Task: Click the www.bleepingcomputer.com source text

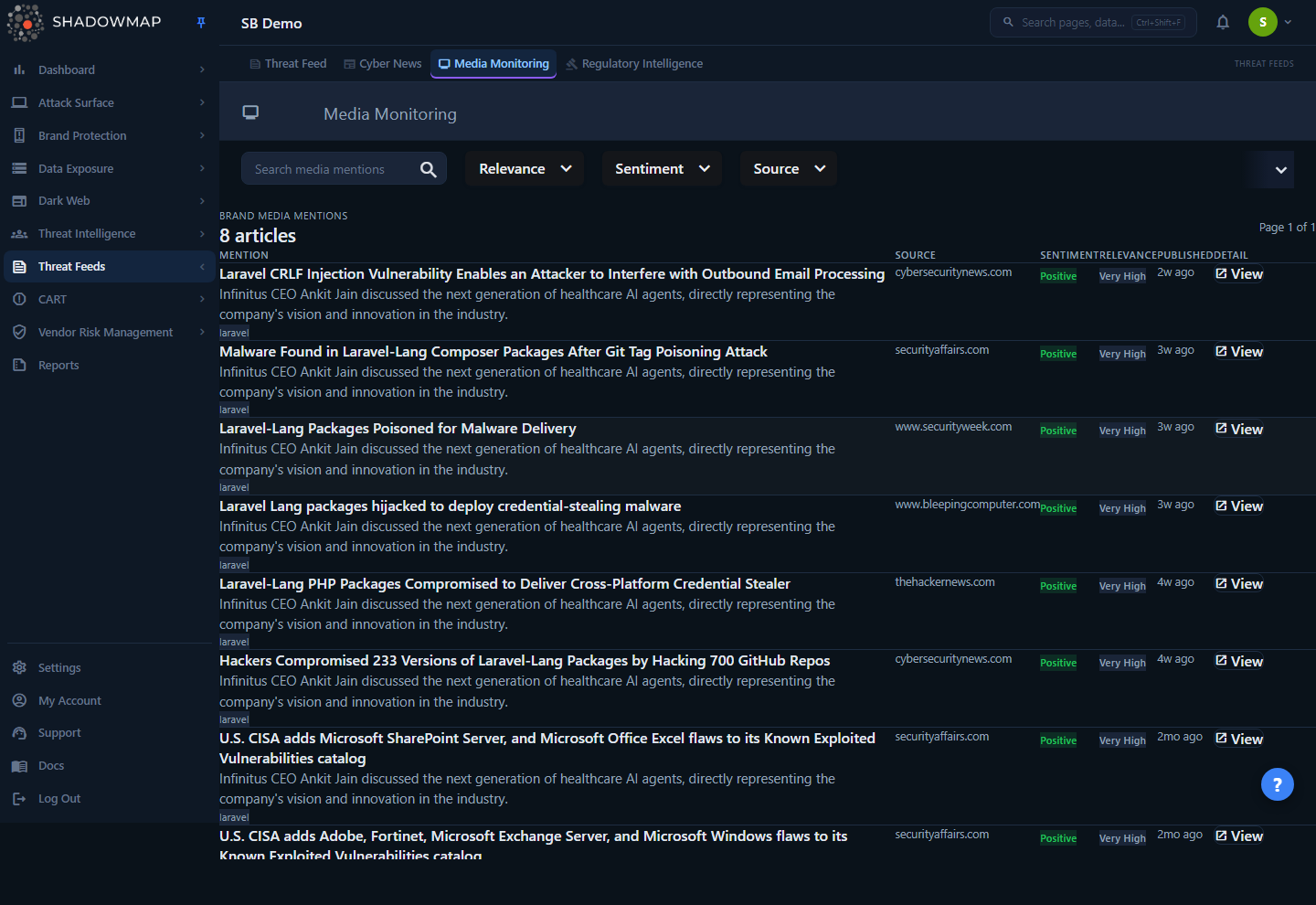Action: pyautogui.click(x=967, y=505)
